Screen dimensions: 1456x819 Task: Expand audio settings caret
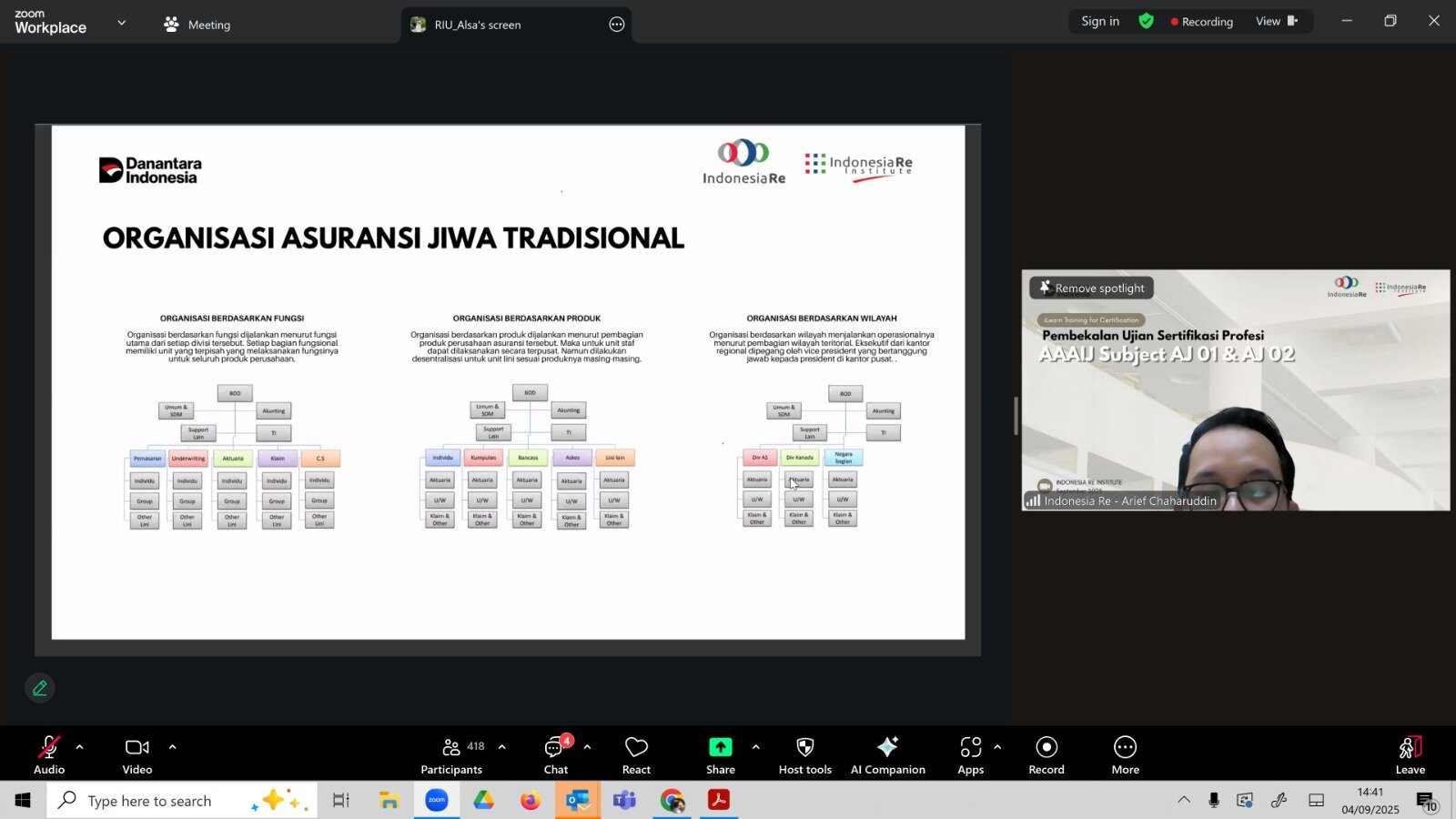coord(79,747)
